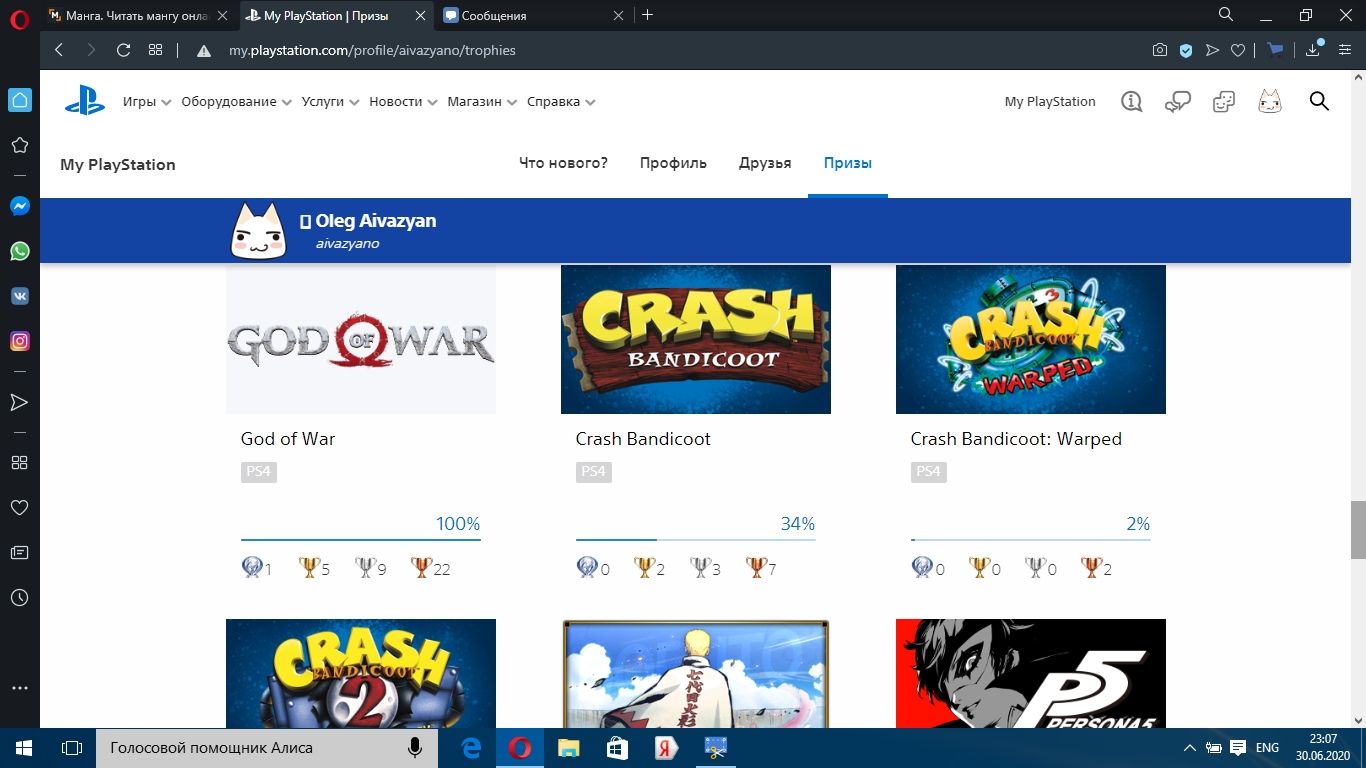Screen dimensions: 1366x768
Task: Open Microsoft Edge from taskbar
Action: pos(471,748)
